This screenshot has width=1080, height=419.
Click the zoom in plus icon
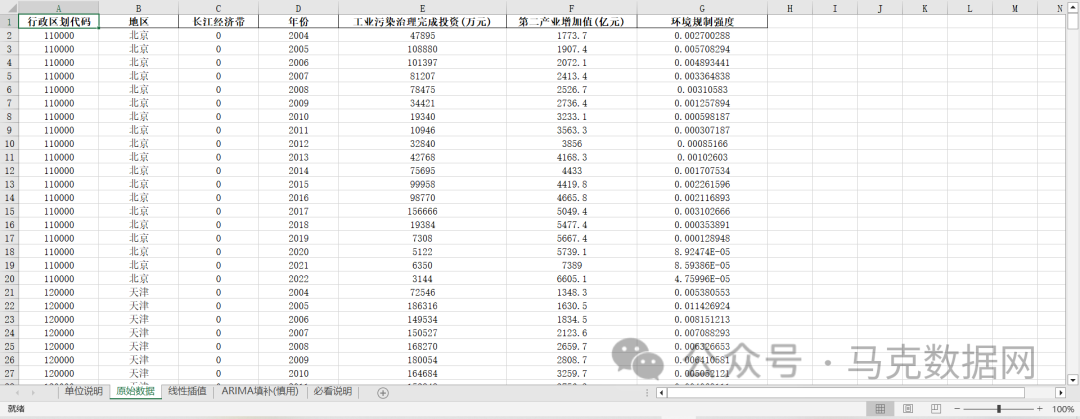(1039, 409)
